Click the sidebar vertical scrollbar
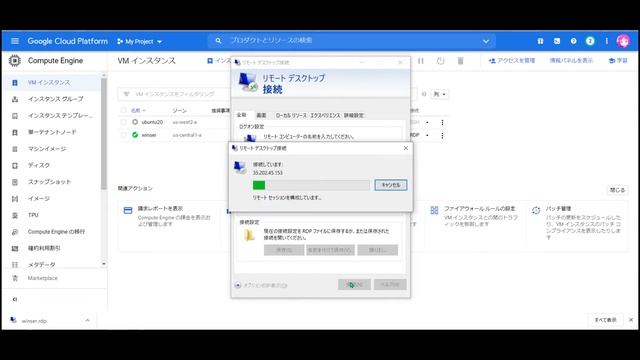 104,135
